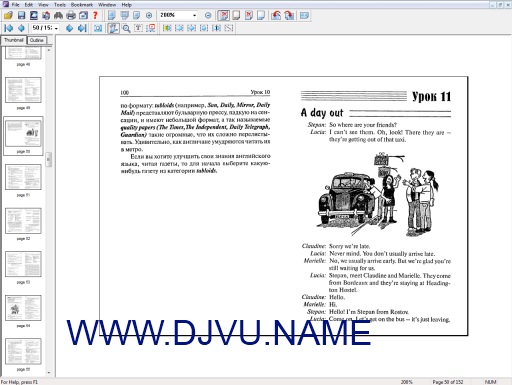Toggle the magnifier zoom tool
This screenshot has width=512, height=385.
pyautogui.click(x=126, y=28)
